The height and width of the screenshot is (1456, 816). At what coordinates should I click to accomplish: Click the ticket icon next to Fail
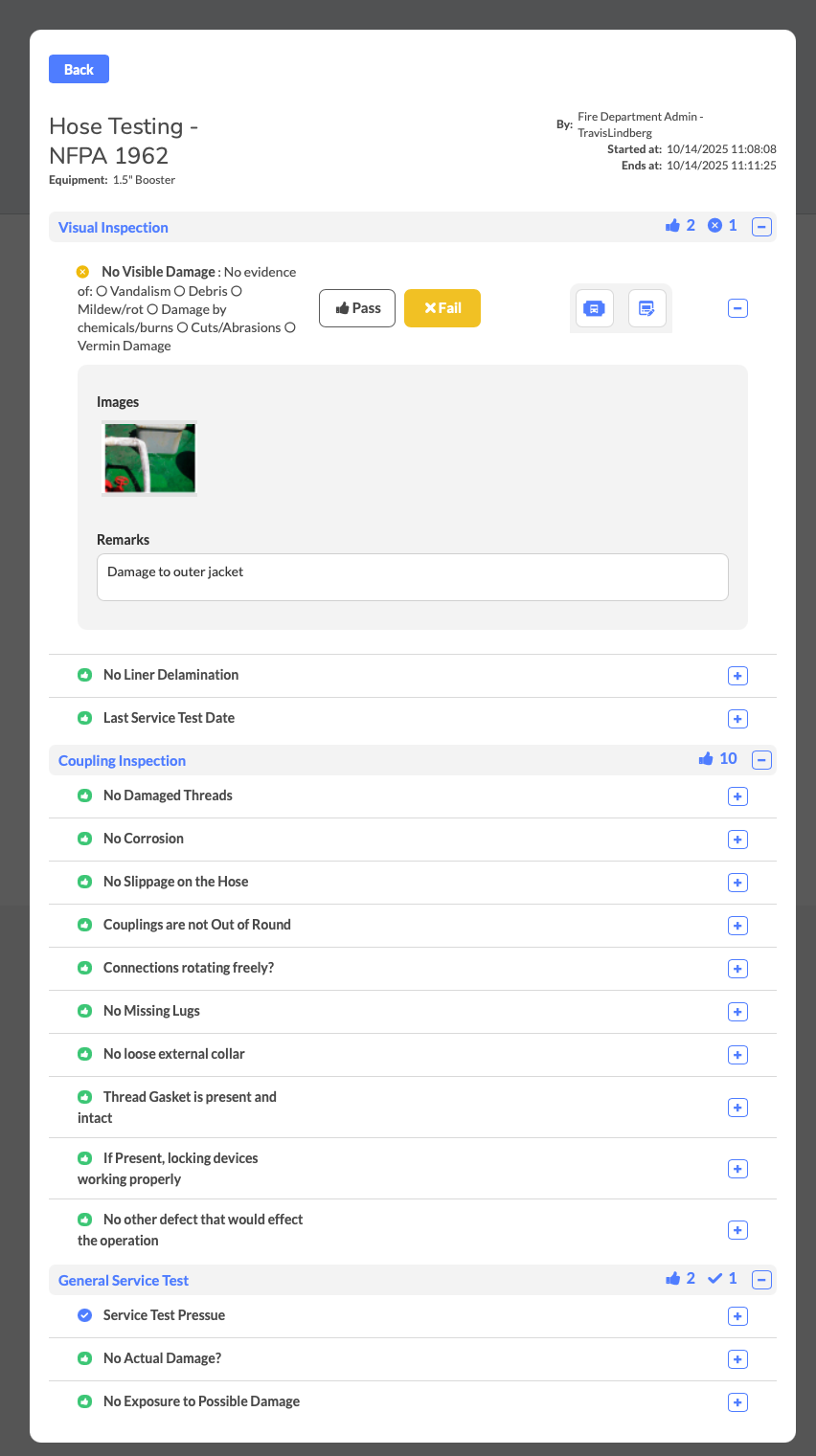coord(595,308)
